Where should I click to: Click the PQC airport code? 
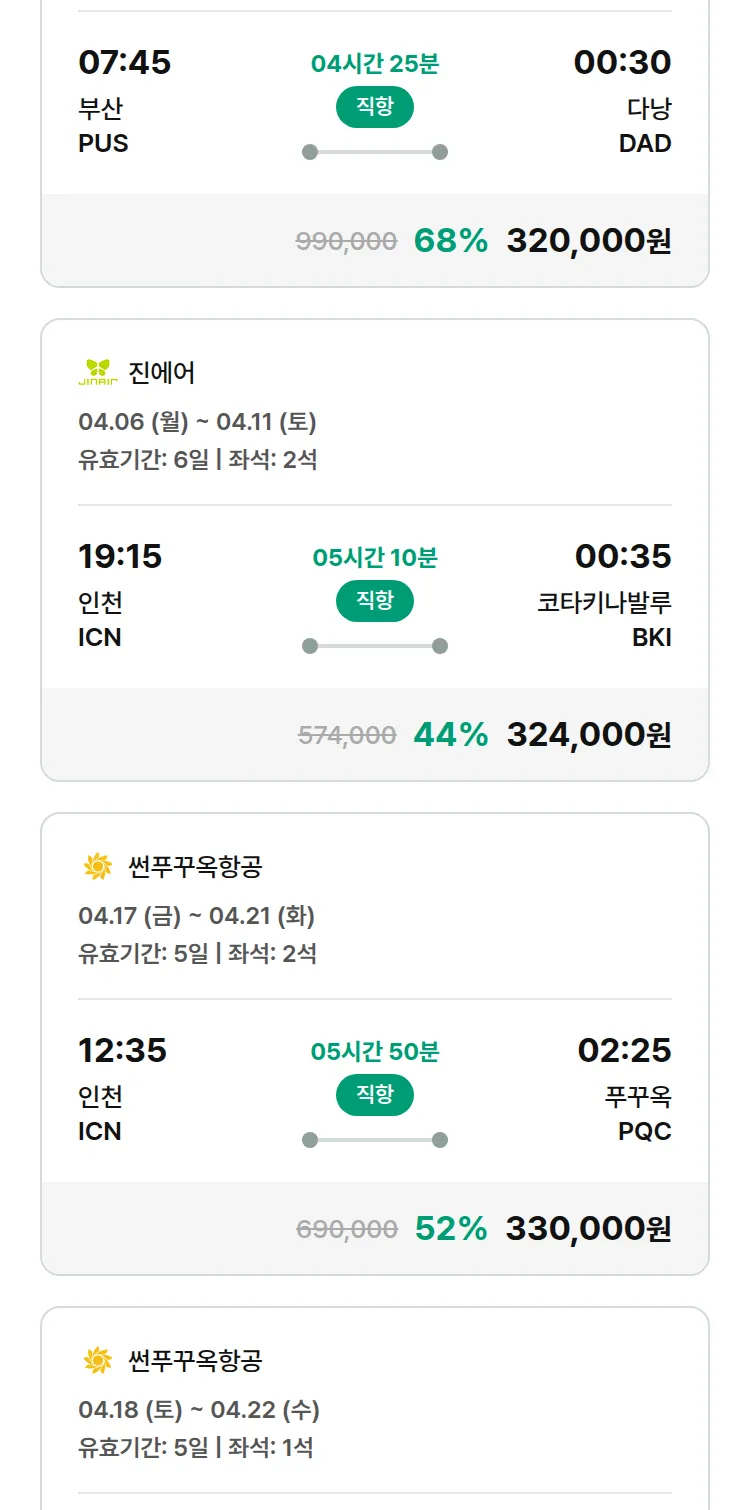click(645, 1131)
